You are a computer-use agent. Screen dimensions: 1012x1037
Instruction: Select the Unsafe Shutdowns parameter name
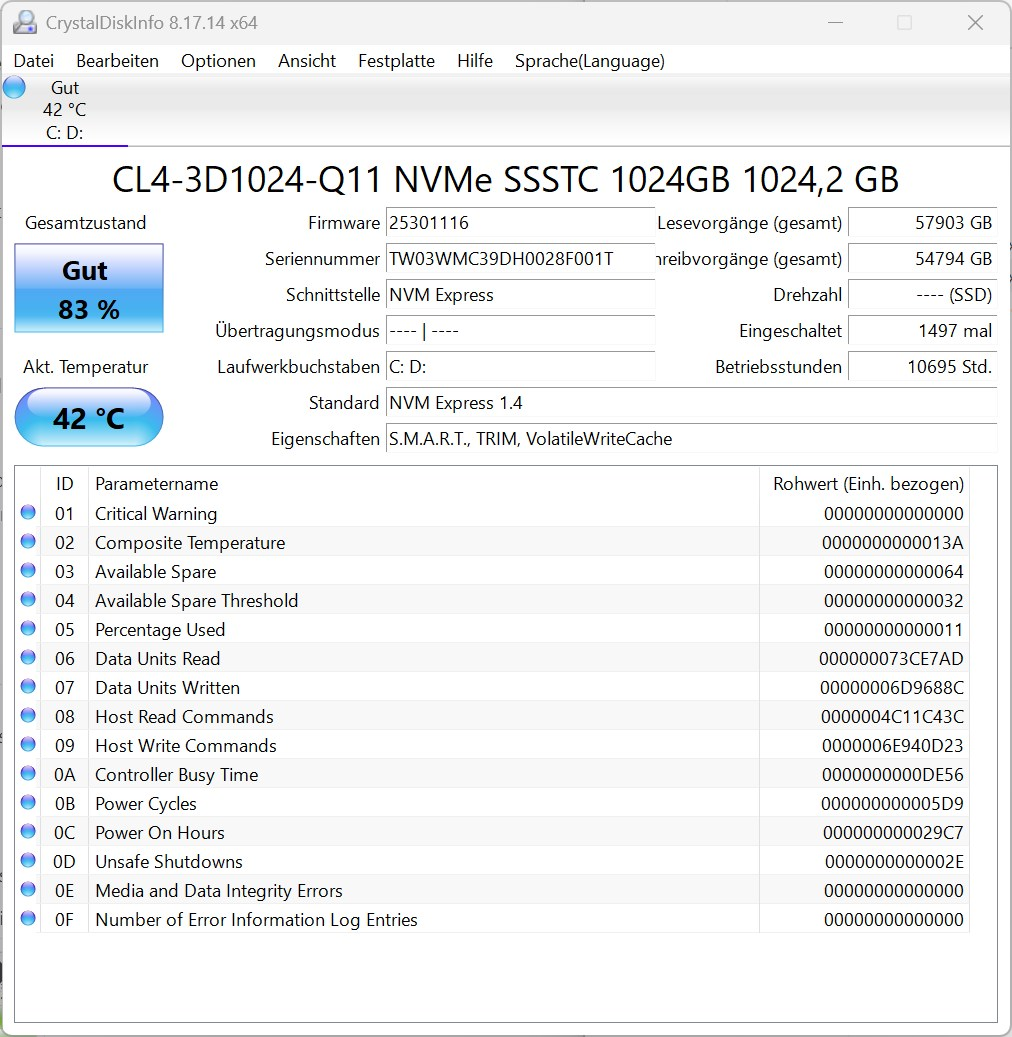[169, 862]
